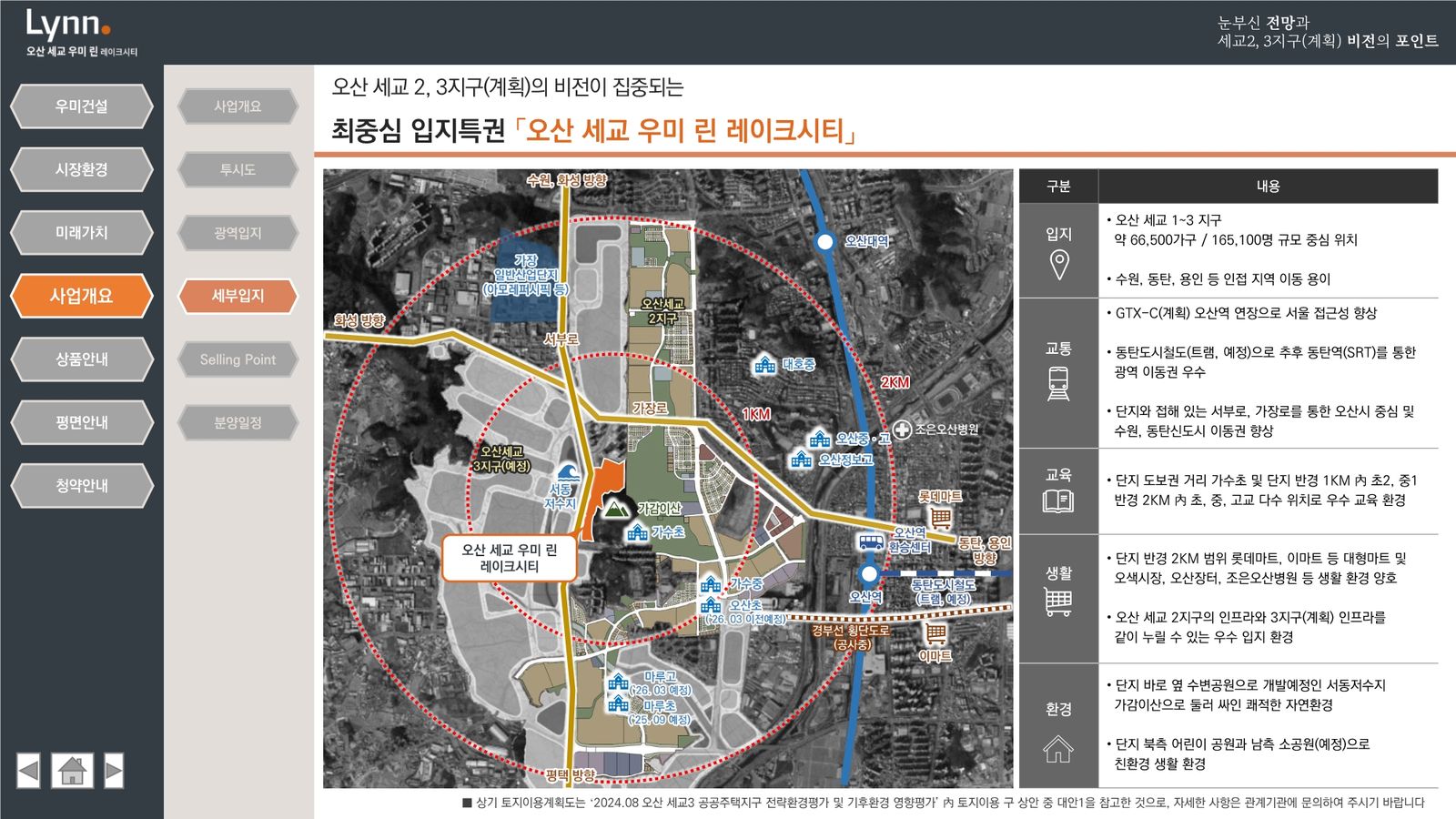Click the 오산 세교 우미 린 레이크시티 map label
The height and width of the screenshot is (819, 1456).
509,558
